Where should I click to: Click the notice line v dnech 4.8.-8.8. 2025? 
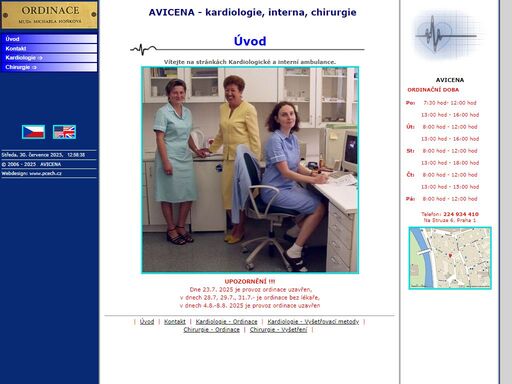pyautogui.click(x=250, y=306)
